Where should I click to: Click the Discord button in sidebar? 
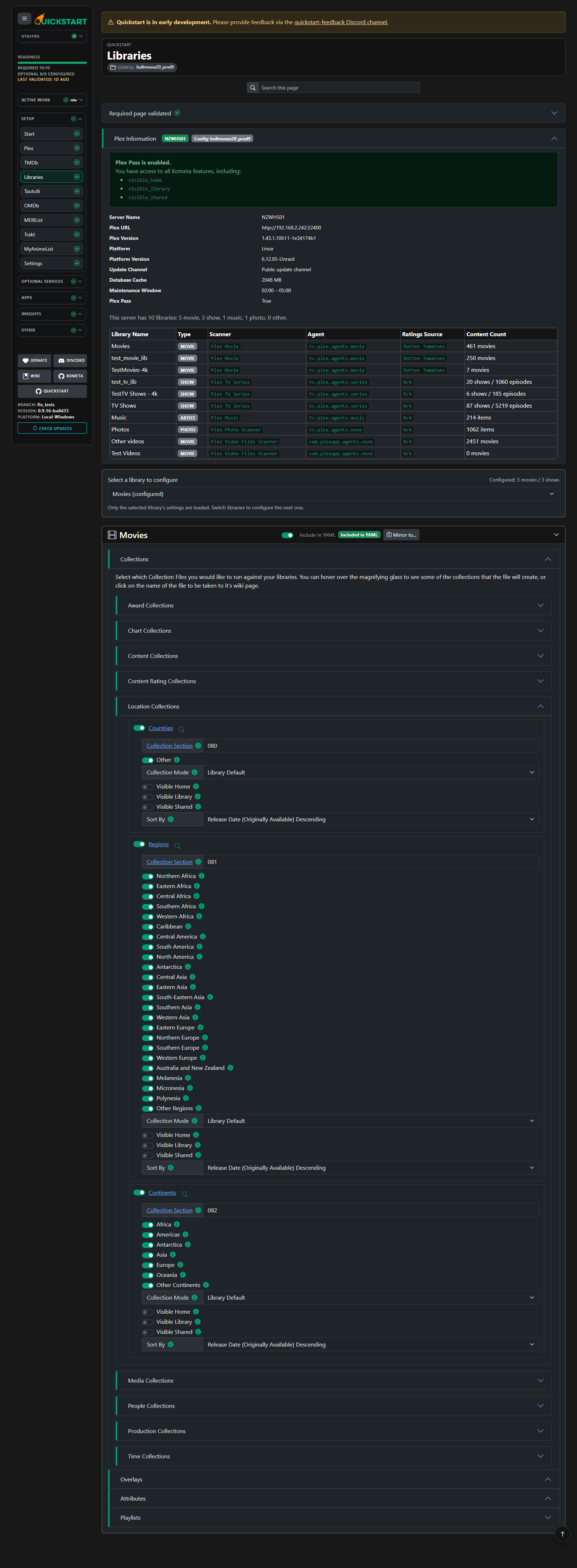(70, 360)
